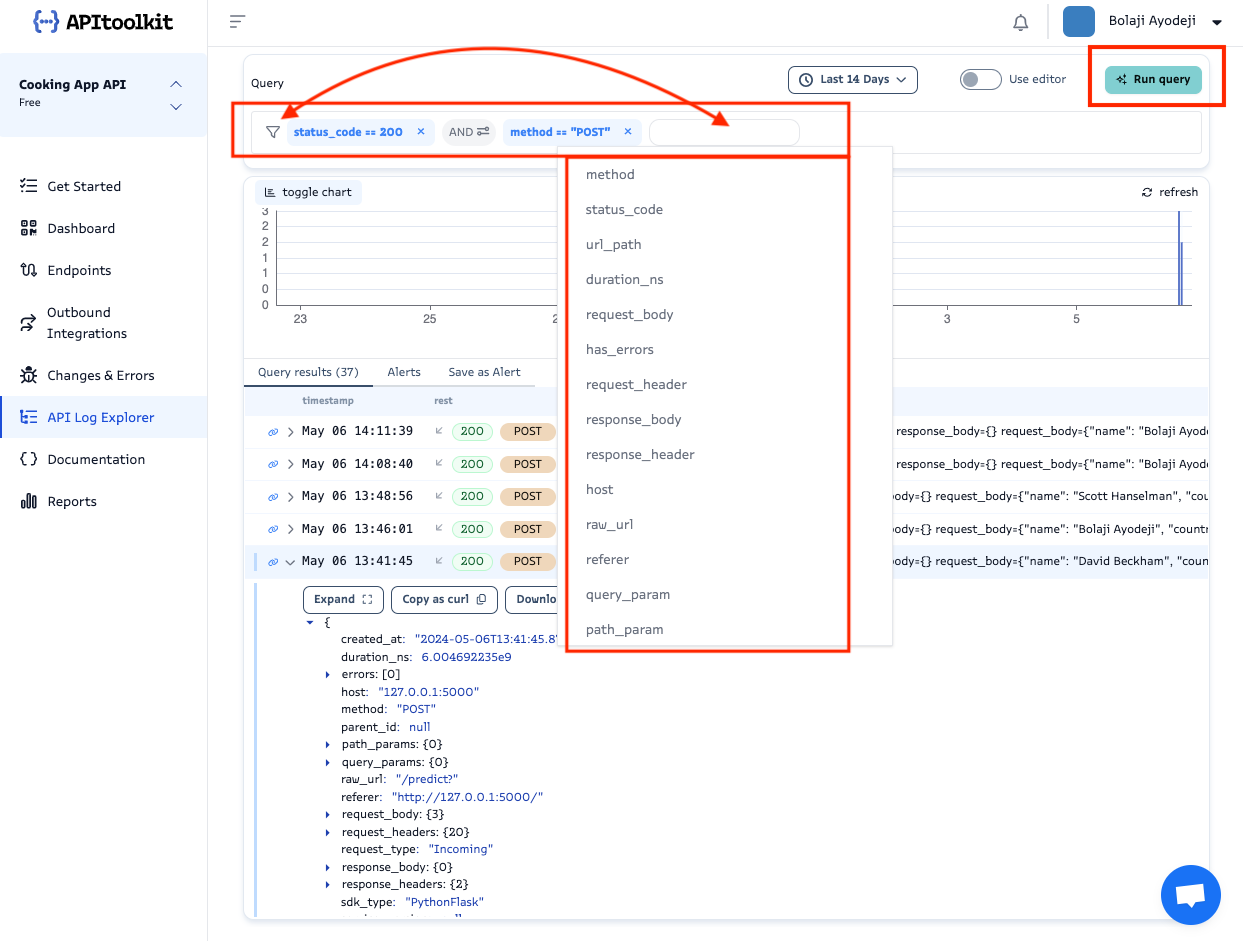Collapse the Cooking App API section
Screen dimensions: 1243x941
(x=175, y=84)
